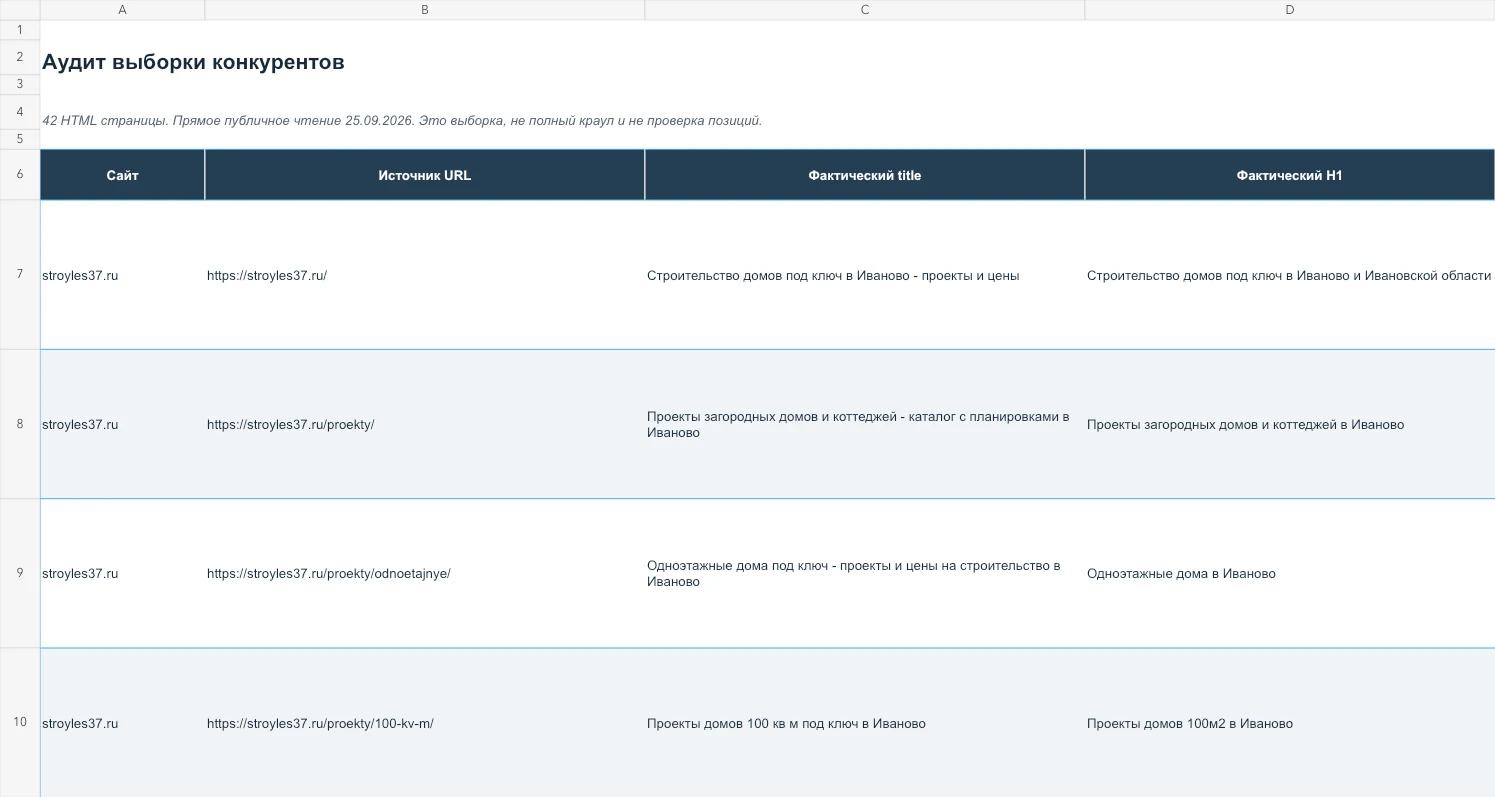Open the https://stroyles37.ru/proekty/ URL cell

point(425,424)
